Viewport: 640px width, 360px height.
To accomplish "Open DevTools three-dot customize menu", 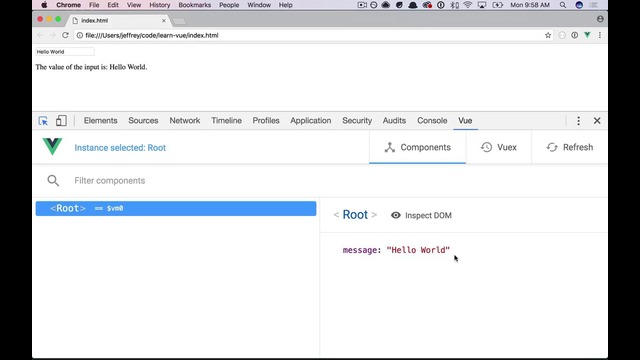I will pyautogui.click(x=578, y=120).
